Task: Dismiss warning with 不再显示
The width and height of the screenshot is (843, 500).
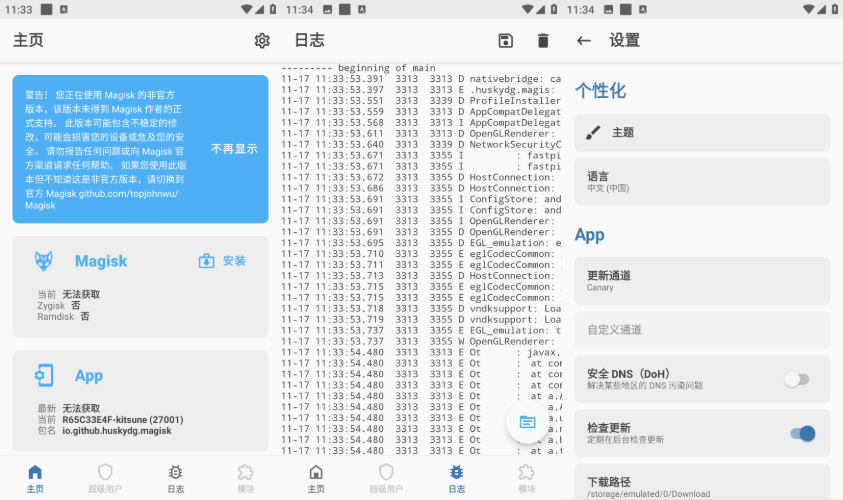Action: [234, 149]
